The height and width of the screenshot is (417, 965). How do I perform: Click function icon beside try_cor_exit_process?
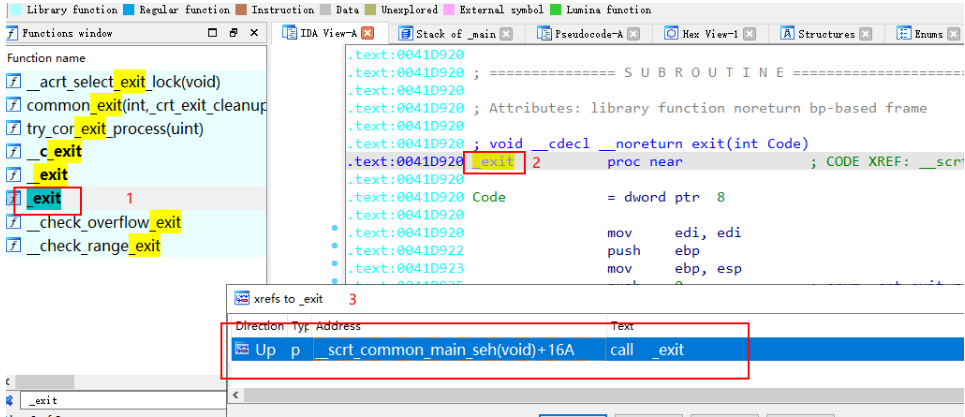click(x=13, y=129)
